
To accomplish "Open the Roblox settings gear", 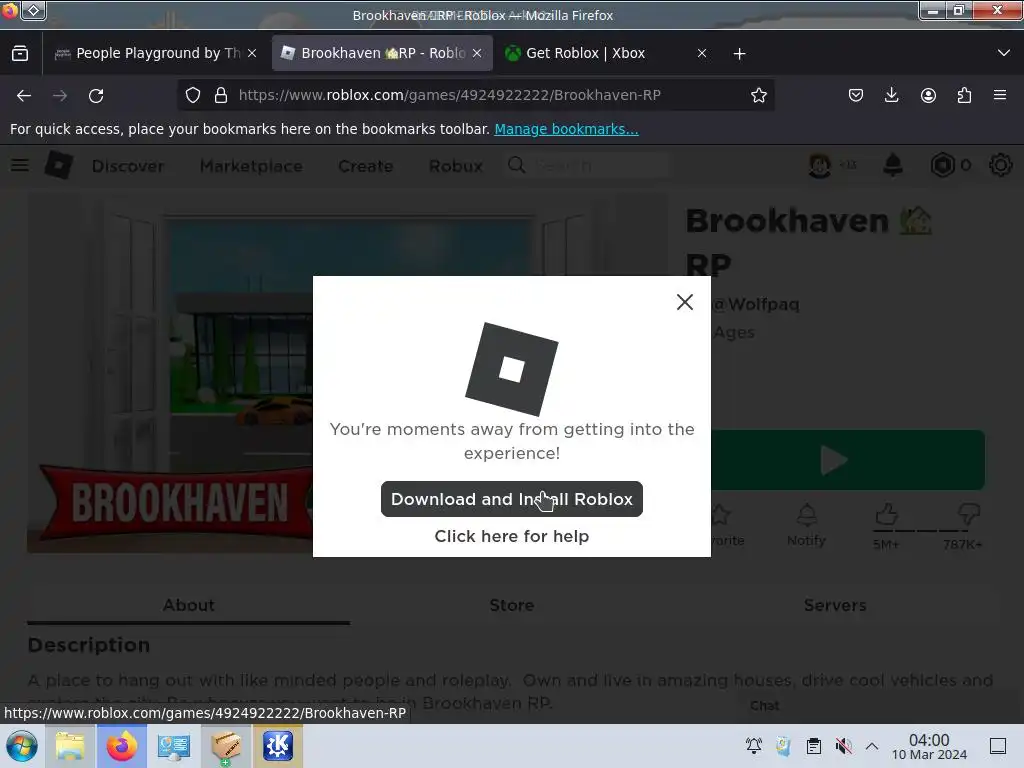I will point(1000,165).
